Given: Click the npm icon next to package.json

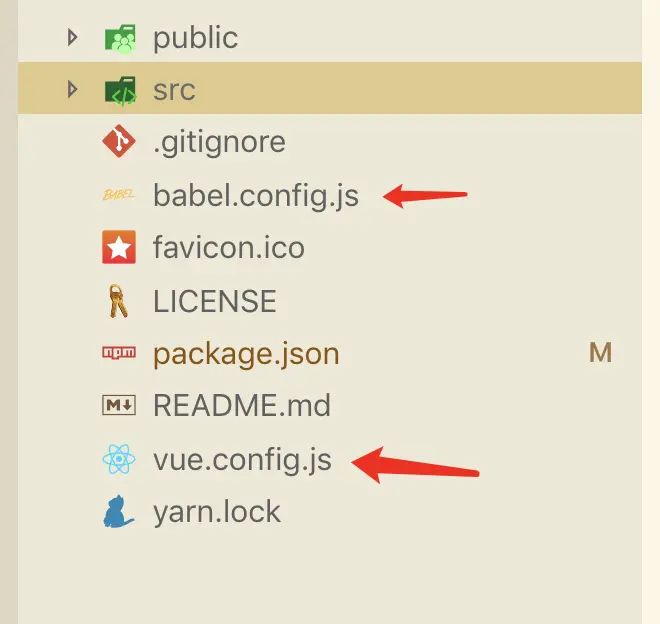Looking at the screenshot, I should [119, 353].
